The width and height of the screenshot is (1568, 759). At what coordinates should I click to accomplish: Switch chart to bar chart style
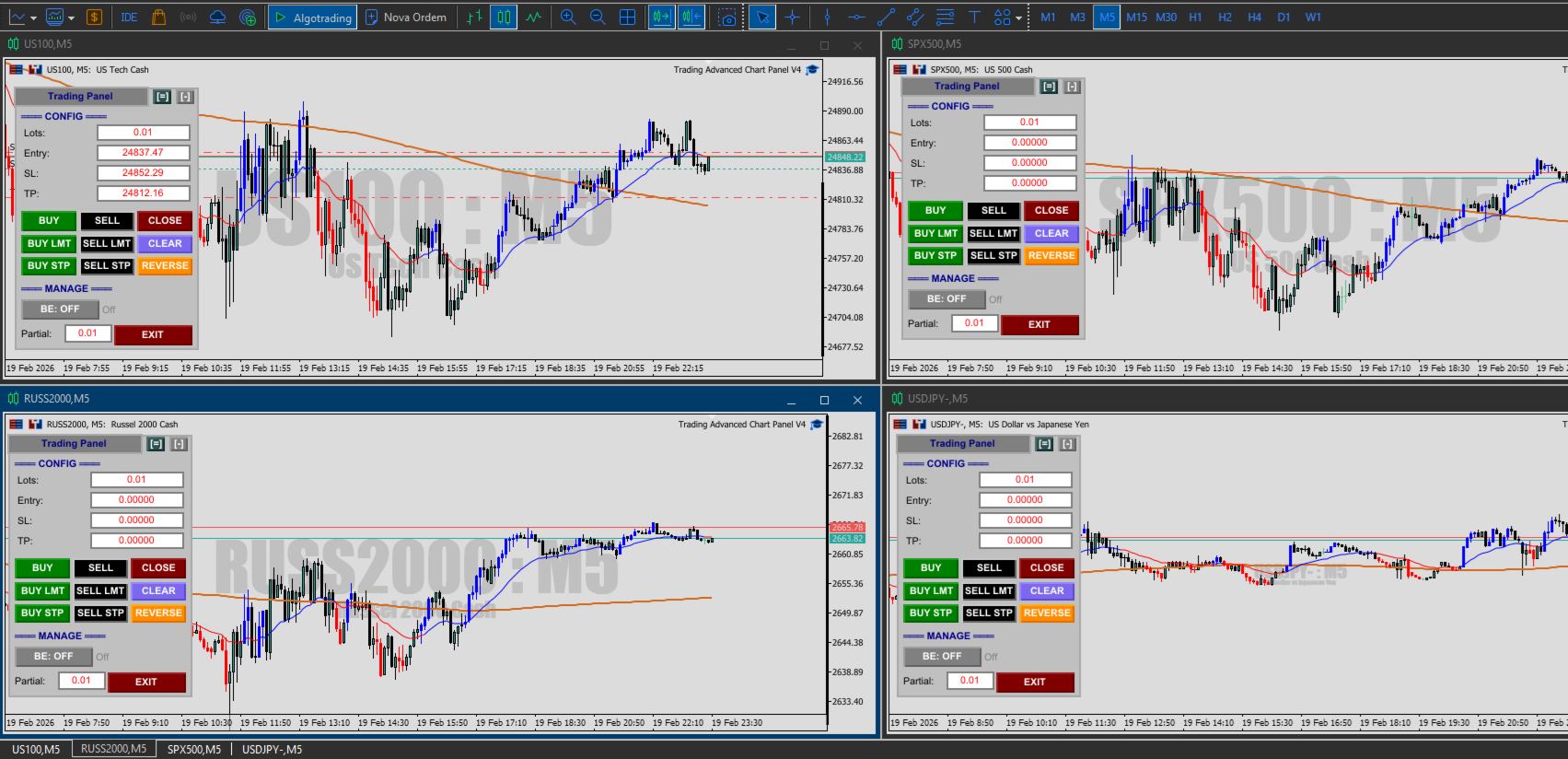tap(474, 18)
